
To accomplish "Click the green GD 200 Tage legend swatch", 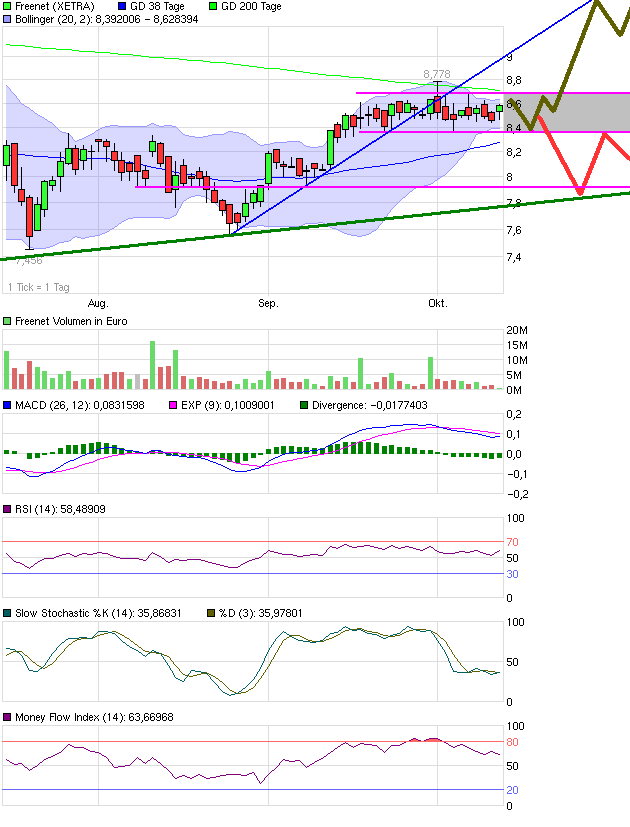I will click(x=213, y=7).
